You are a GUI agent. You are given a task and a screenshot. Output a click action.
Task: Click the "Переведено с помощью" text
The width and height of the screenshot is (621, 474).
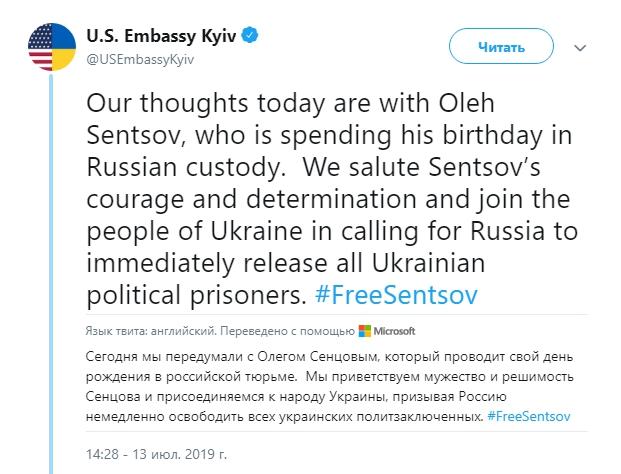tap(288, 331)
